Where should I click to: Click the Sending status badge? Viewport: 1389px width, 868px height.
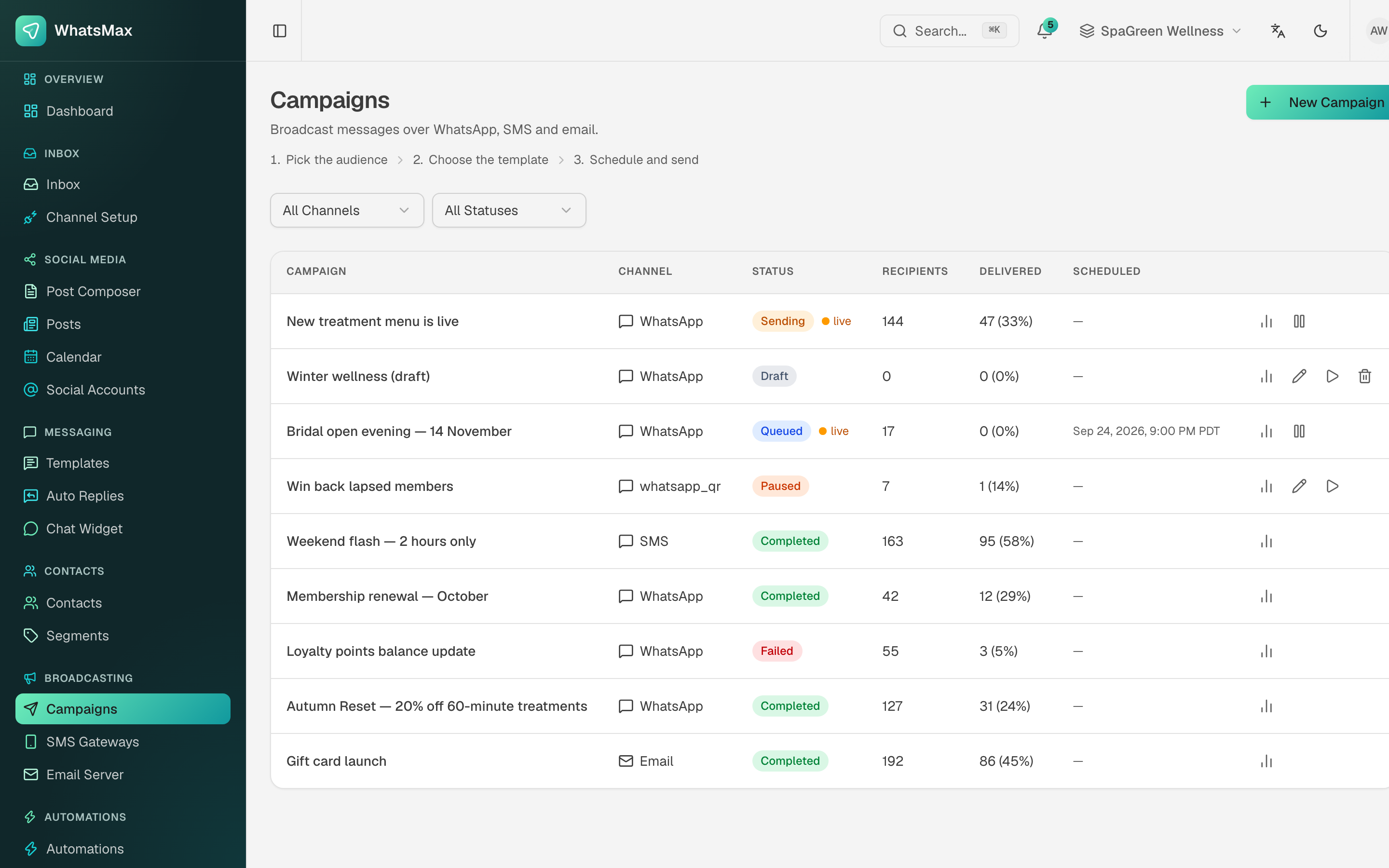[782, 322]
